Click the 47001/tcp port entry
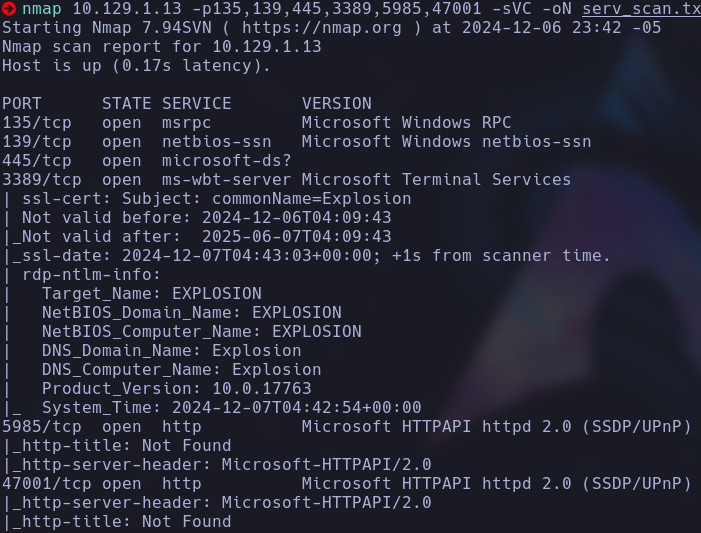 click(x=46, y=484)
